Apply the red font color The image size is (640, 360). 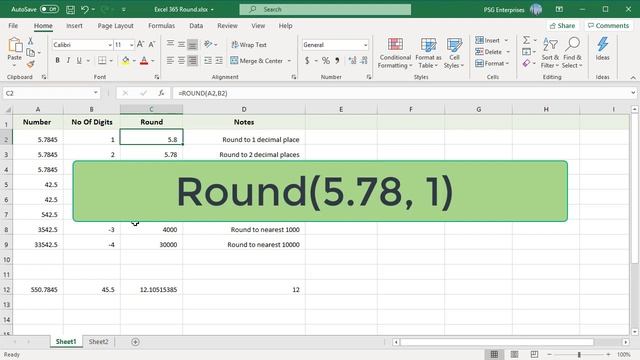click(144, 61)
